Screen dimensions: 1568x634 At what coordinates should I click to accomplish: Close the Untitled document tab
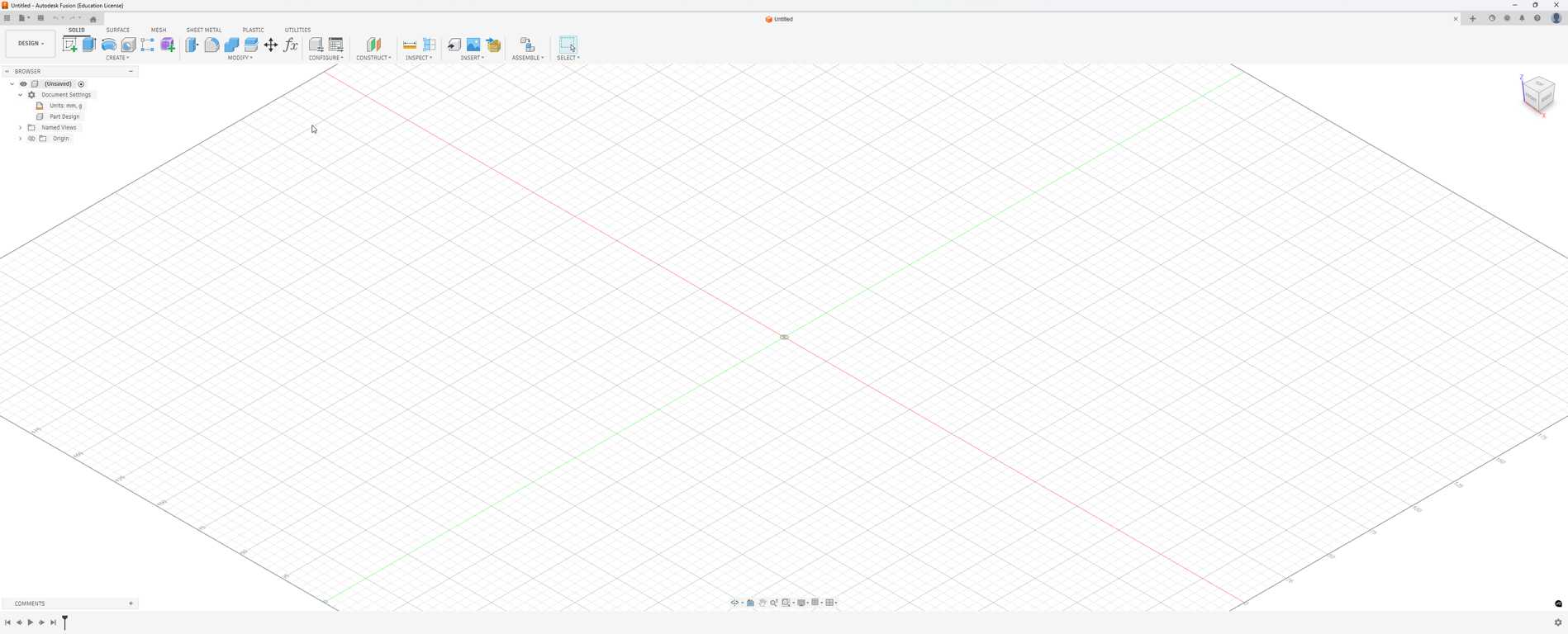pyautogui.click(x=1456, y=19)
